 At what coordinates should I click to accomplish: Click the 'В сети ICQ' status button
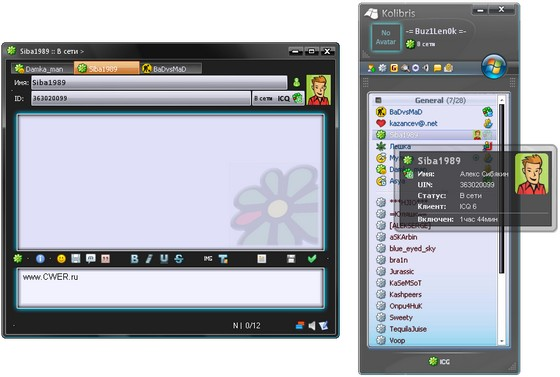coord(278,98)
